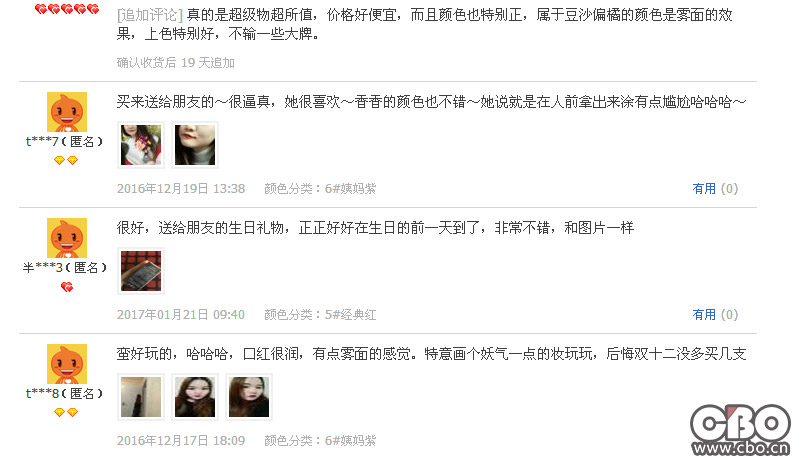Click the CBO logo watermark

click(740, 423)
